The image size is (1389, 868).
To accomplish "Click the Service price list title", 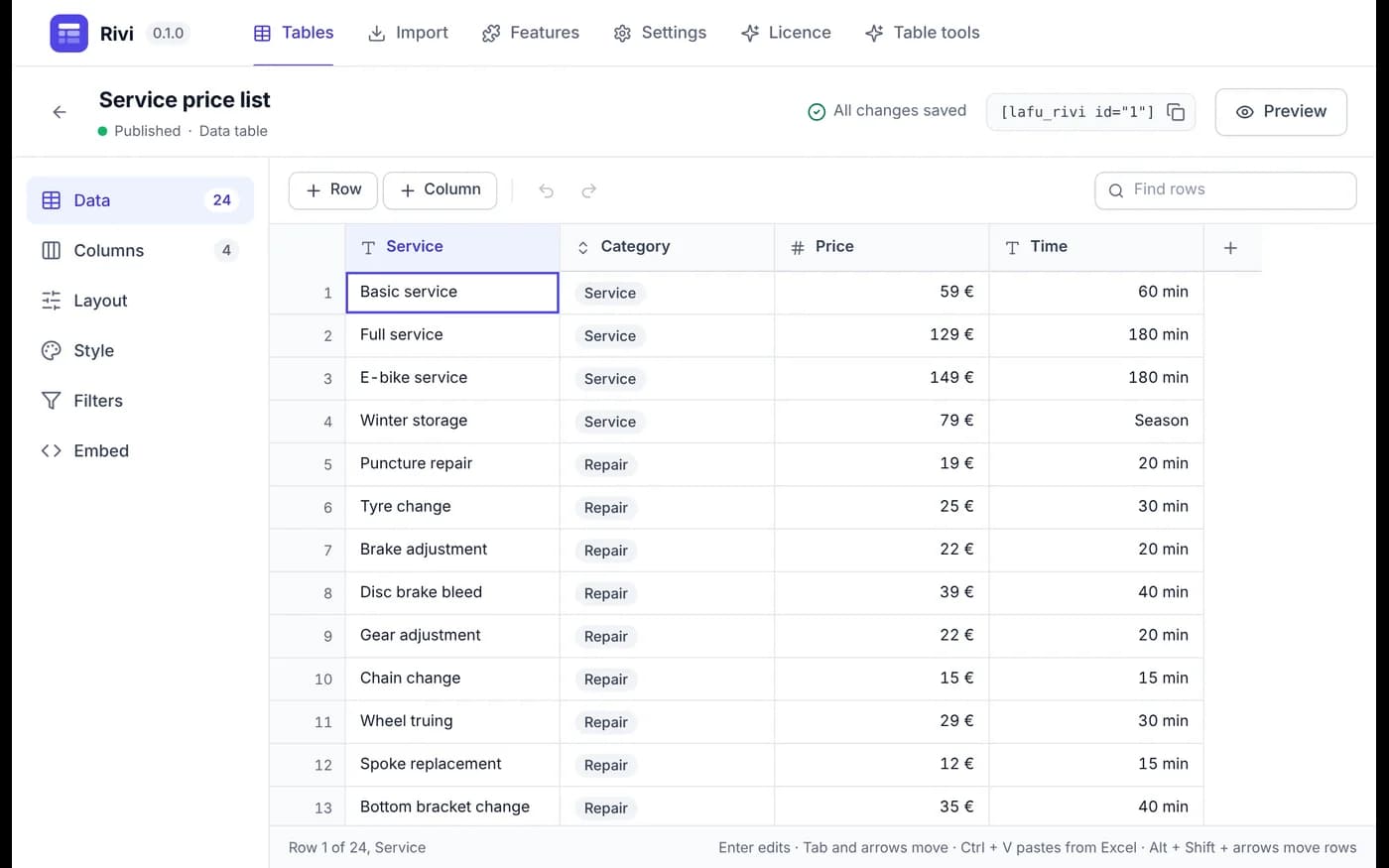I will pyautogui.click(x=185, y=100).
